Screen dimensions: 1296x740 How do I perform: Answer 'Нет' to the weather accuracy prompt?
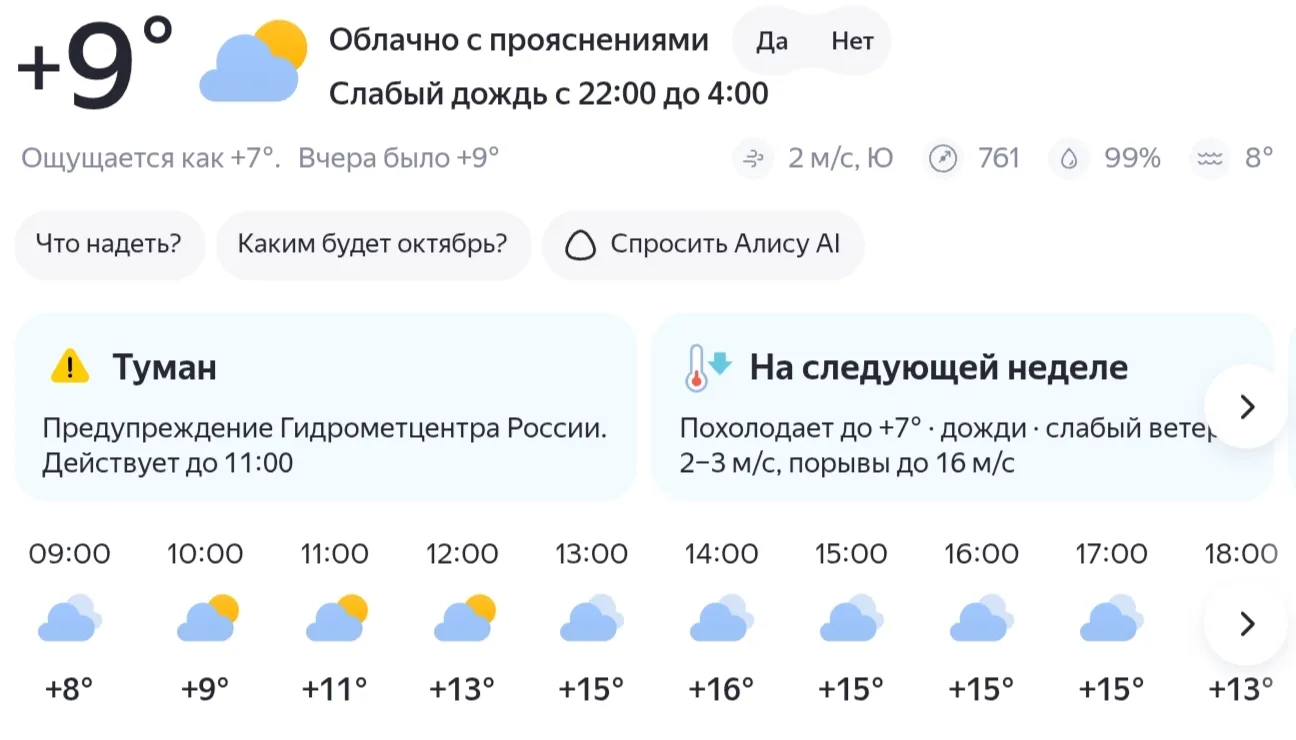pyautogui.click(x=852, y=41)
